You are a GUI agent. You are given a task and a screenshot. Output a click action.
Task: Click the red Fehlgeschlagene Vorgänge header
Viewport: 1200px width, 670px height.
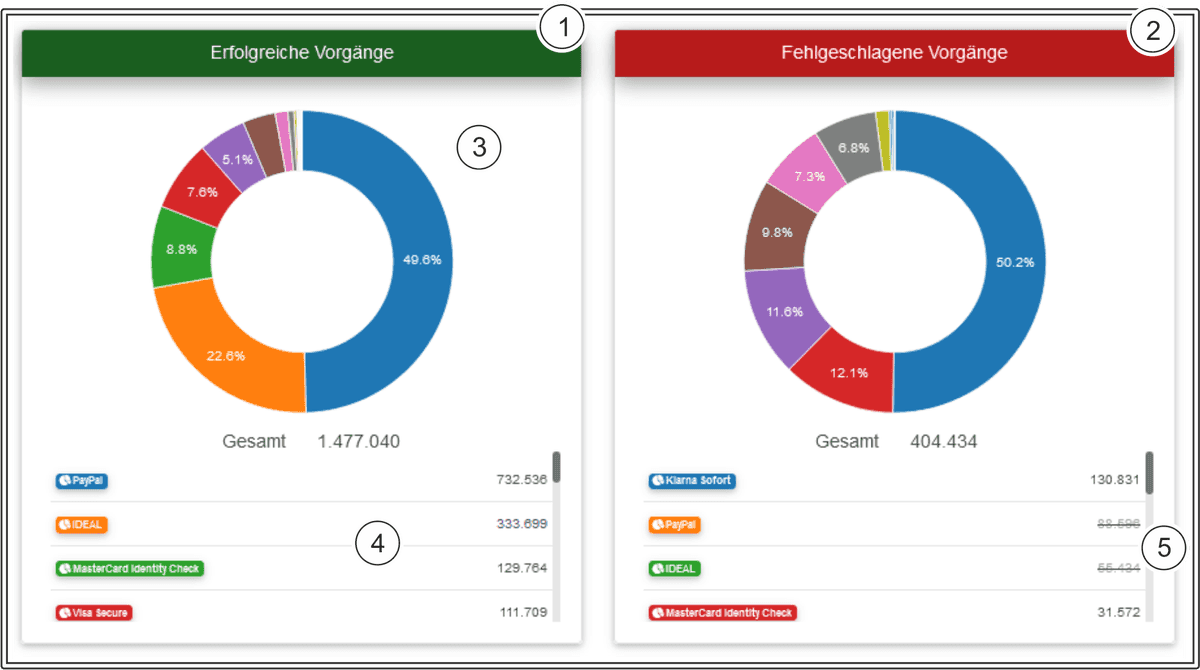point(893,53)
